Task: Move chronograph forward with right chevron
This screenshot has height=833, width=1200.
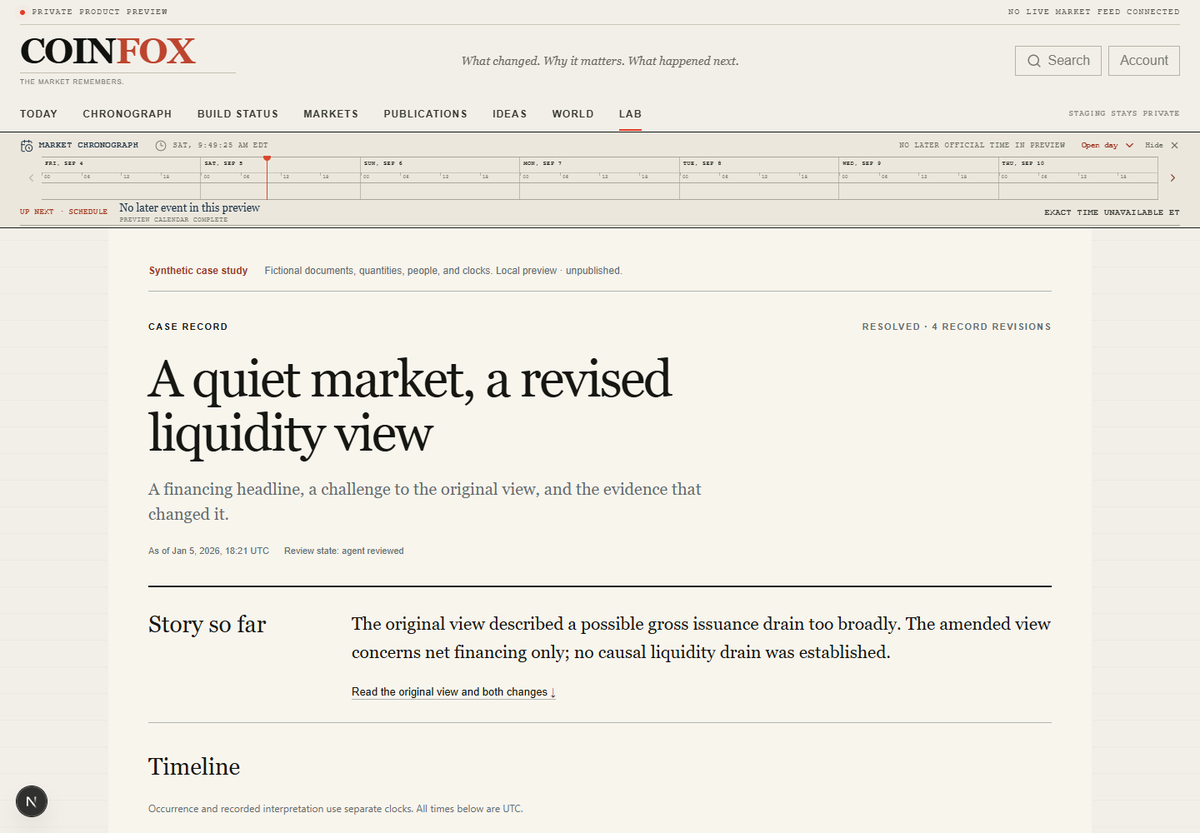Action: (1171, 178)
